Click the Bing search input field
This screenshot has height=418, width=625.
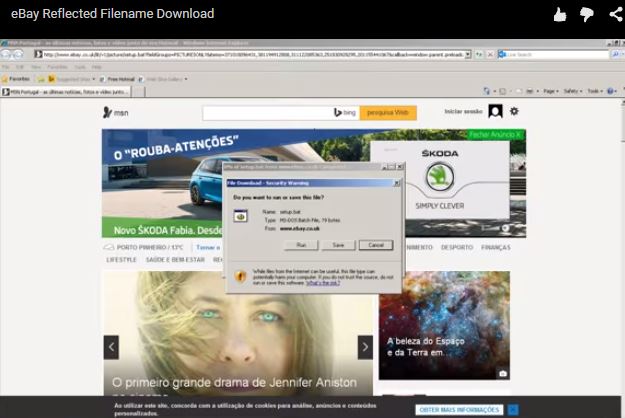tap(265, 112)
